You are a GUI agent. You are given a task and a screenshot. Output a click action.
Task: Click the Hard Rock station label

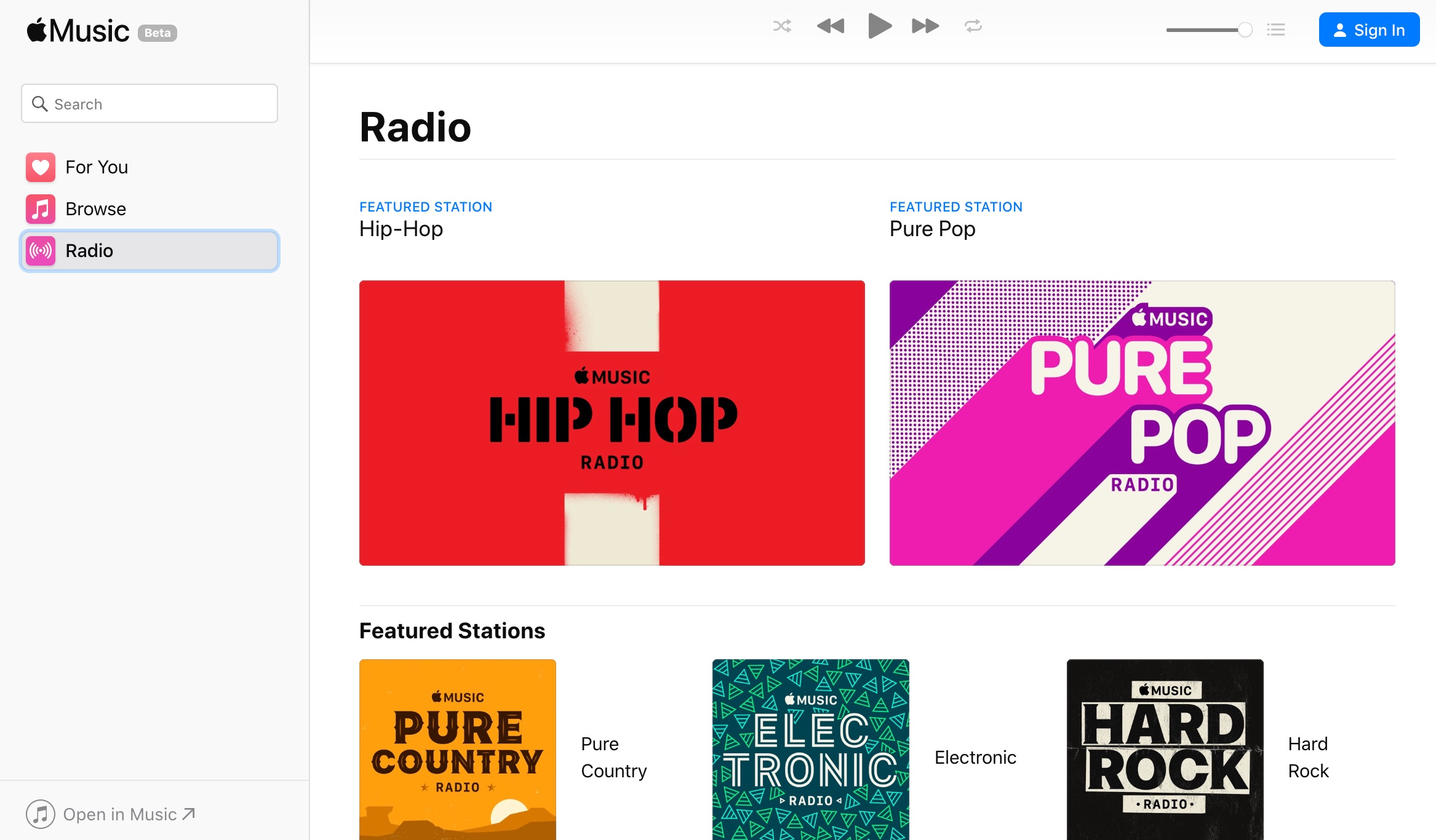(x=1309, y=758)
